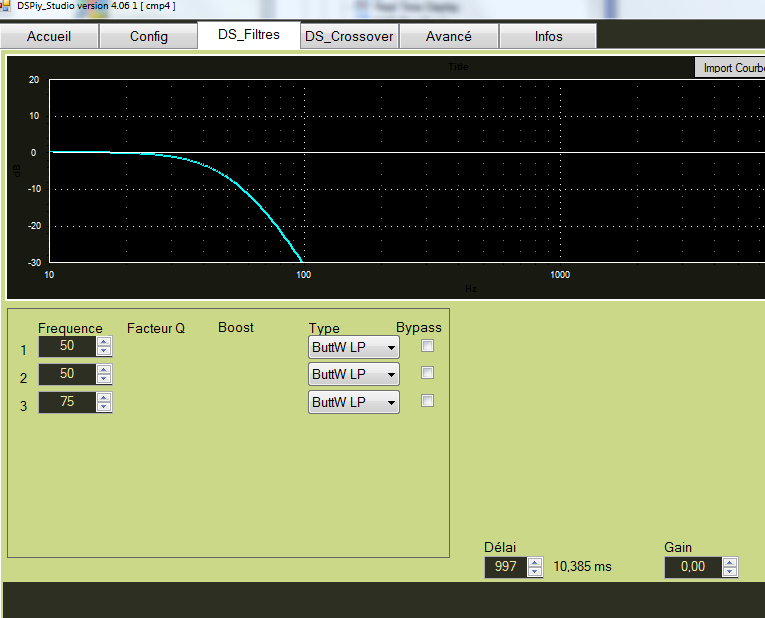Image resolution: width=765 pixels, height=618 pixels.
Task: Click the Facteur Q column header
Action: tap(156, 328)
